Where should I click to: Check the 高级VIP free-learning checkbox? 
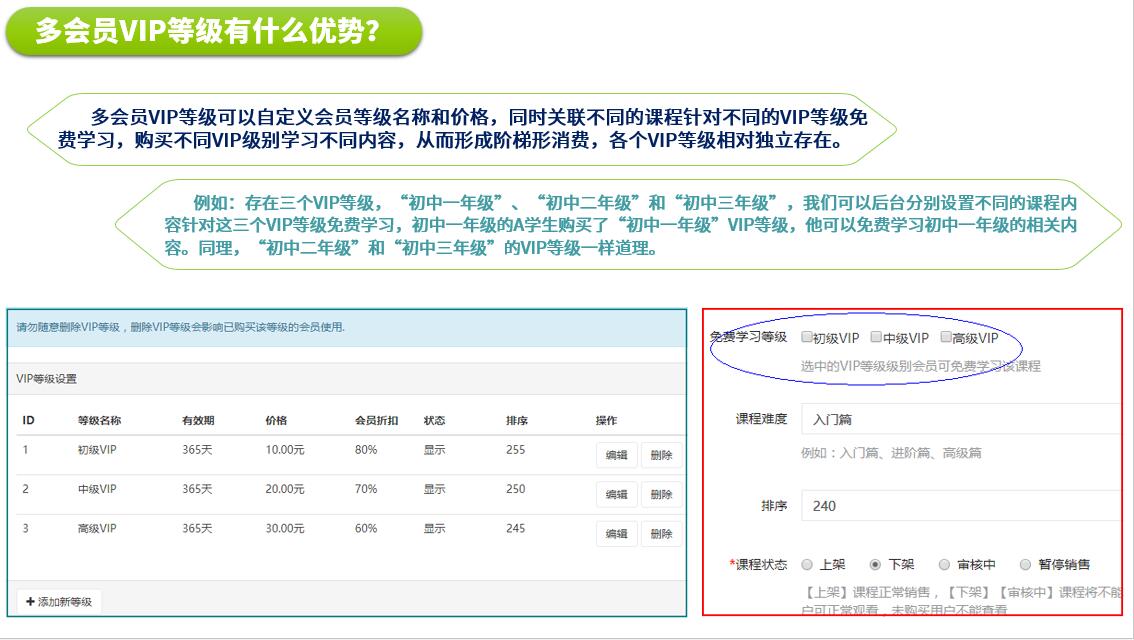[946, 338]
